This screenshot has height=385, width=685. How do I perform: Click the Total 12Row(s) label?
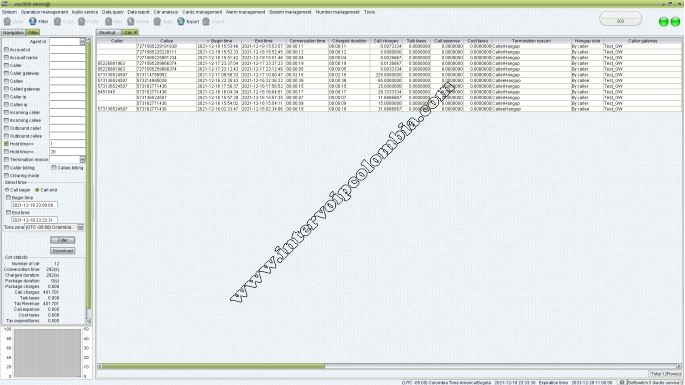coord(666,374)
